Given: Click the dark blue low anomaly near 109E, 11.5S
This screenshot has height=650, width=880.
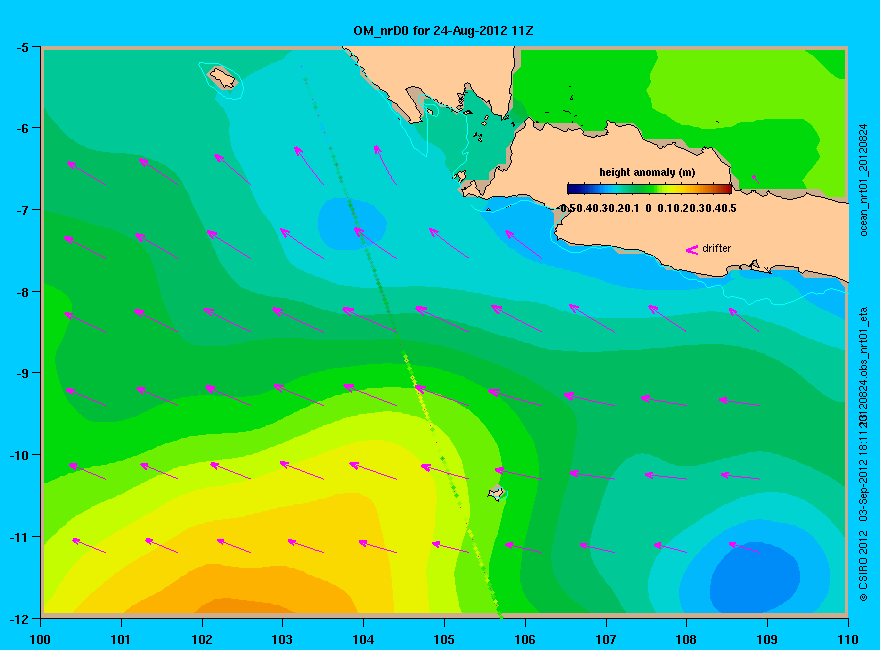Looking at the screenshot, I should 755,578.
